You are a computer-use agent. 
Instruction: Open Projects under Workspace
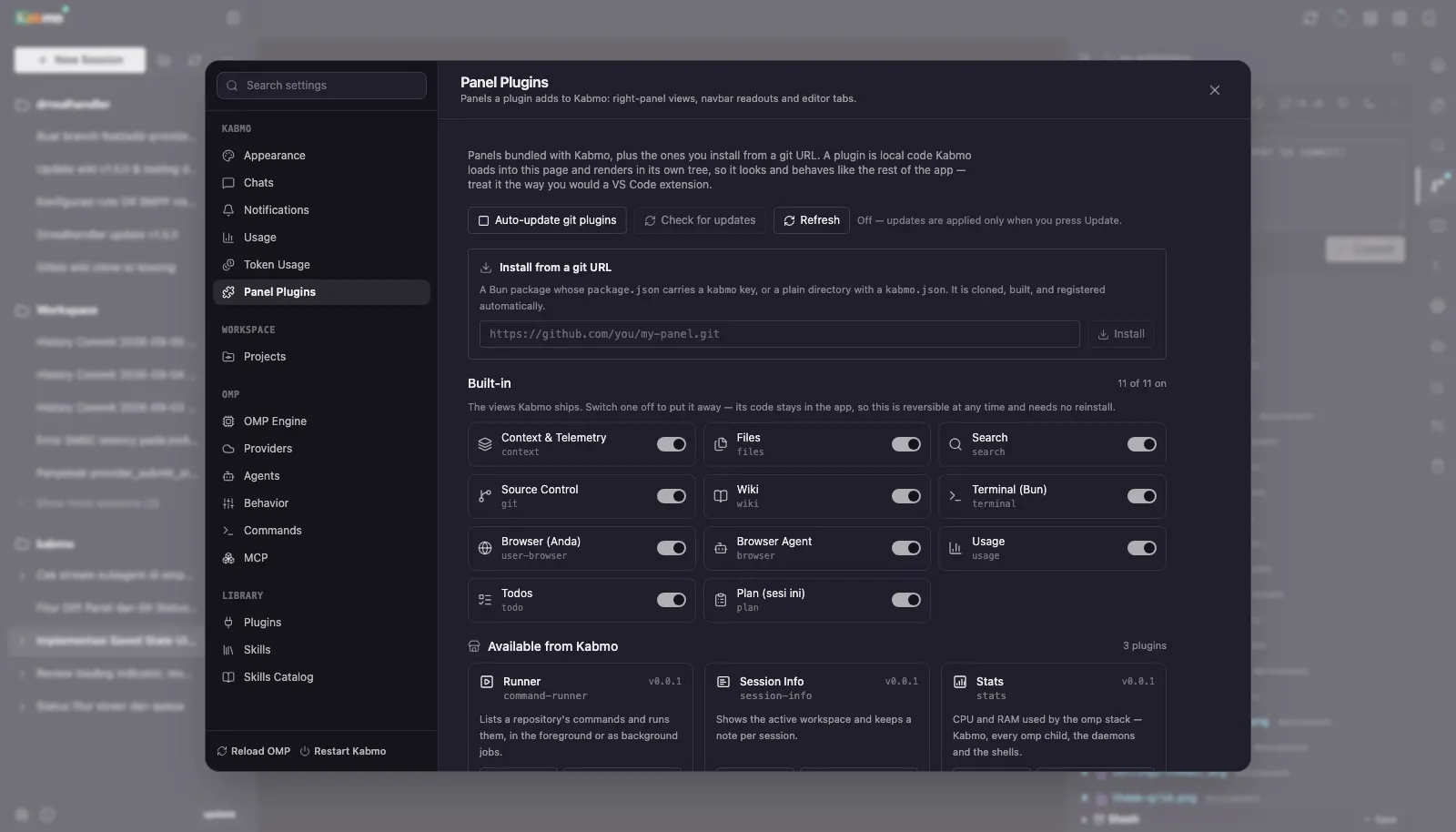pyautogui.click(x=321, y=357)
